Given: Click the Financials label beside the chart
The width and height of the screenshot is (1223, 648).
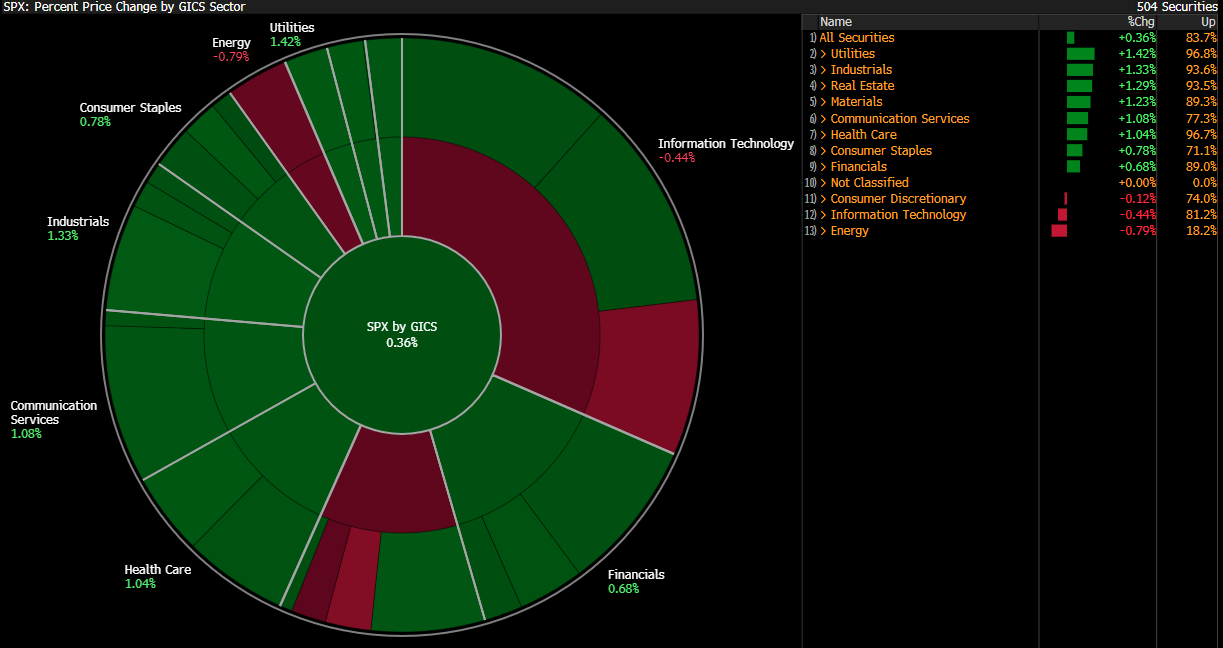Looking at the screenshot, I should (636, 575).
